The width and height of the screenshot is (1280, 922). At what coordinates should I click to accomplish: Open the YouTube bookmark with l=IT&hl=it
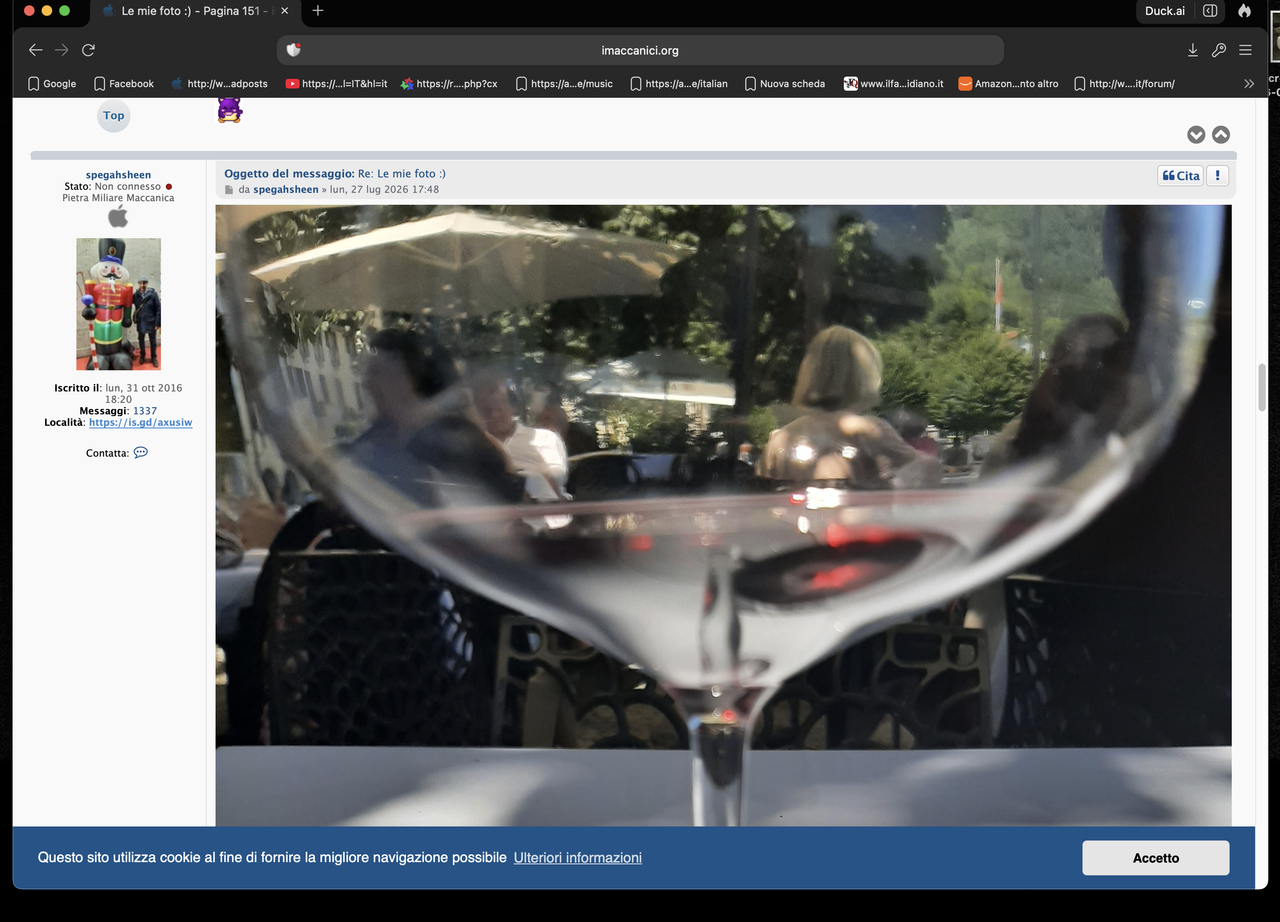pyautogui.click(x=337, y=84)
